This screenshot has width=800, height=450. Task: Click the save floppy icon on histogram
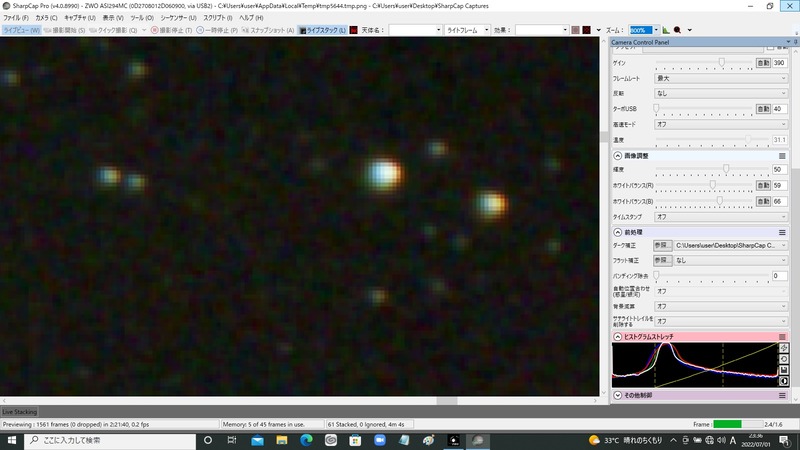(784, 370)
